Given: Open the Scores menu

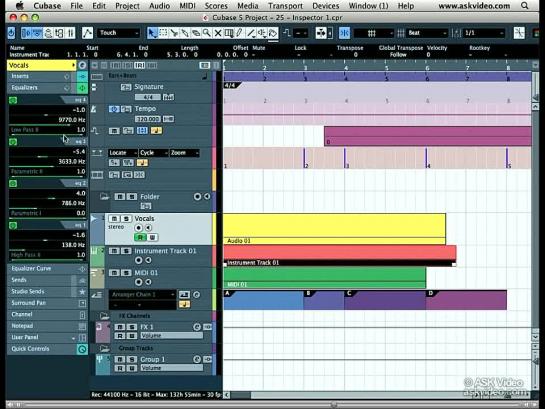Looking at the screenshot, I should click(216, 6).
